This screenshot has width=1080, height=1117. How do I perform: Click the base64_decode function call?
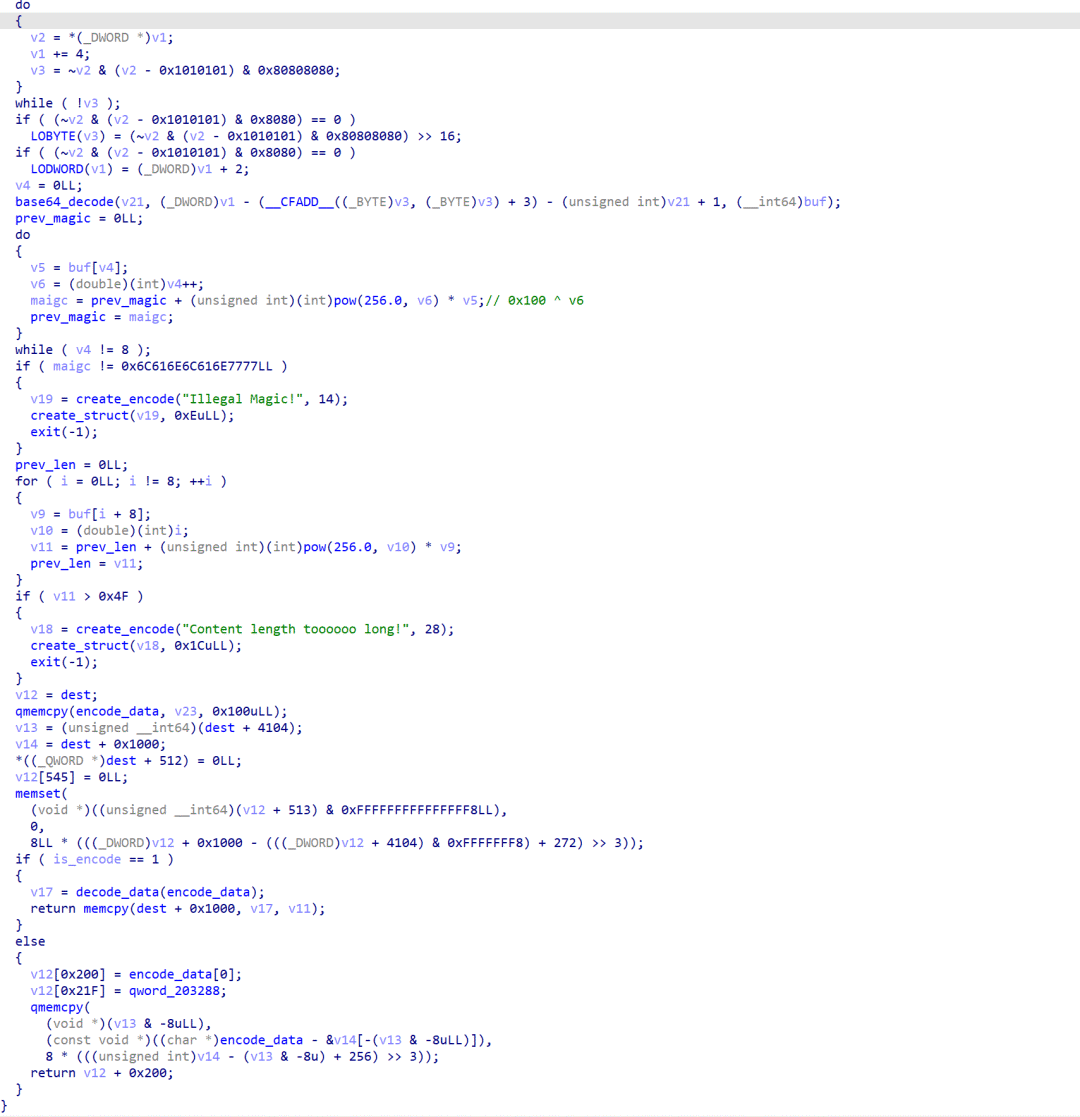coord(64,202)
